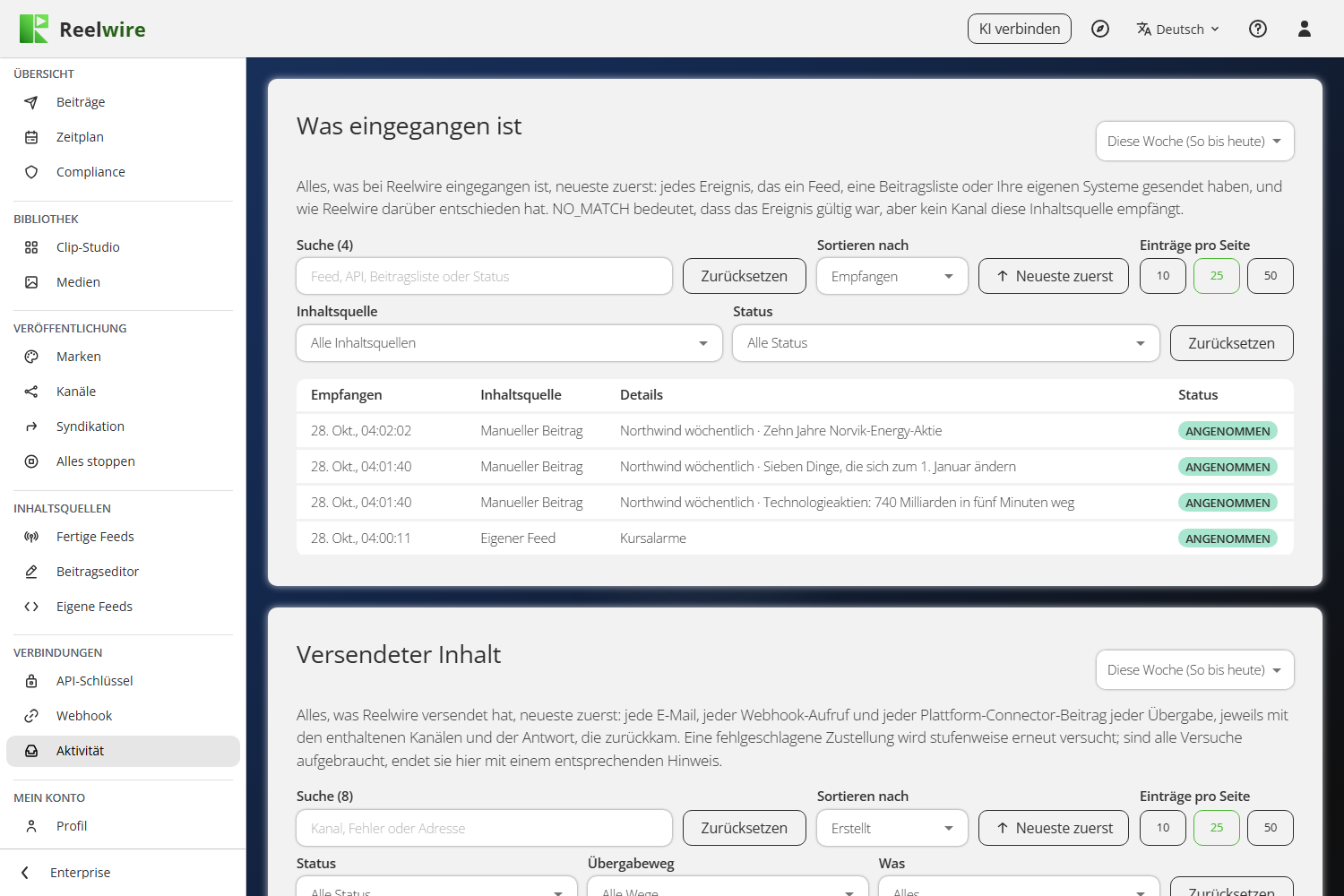This screenshot has width=1344, height=896.
Task: Click the Kanäle share icon
Action: coord(31,392)
